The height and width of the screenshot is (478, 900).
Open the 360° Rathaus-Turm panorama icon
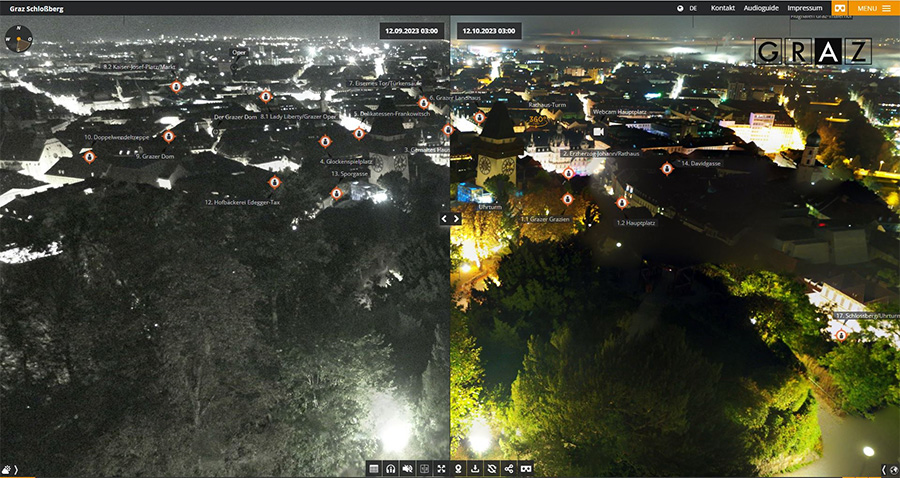click(538, 120)
